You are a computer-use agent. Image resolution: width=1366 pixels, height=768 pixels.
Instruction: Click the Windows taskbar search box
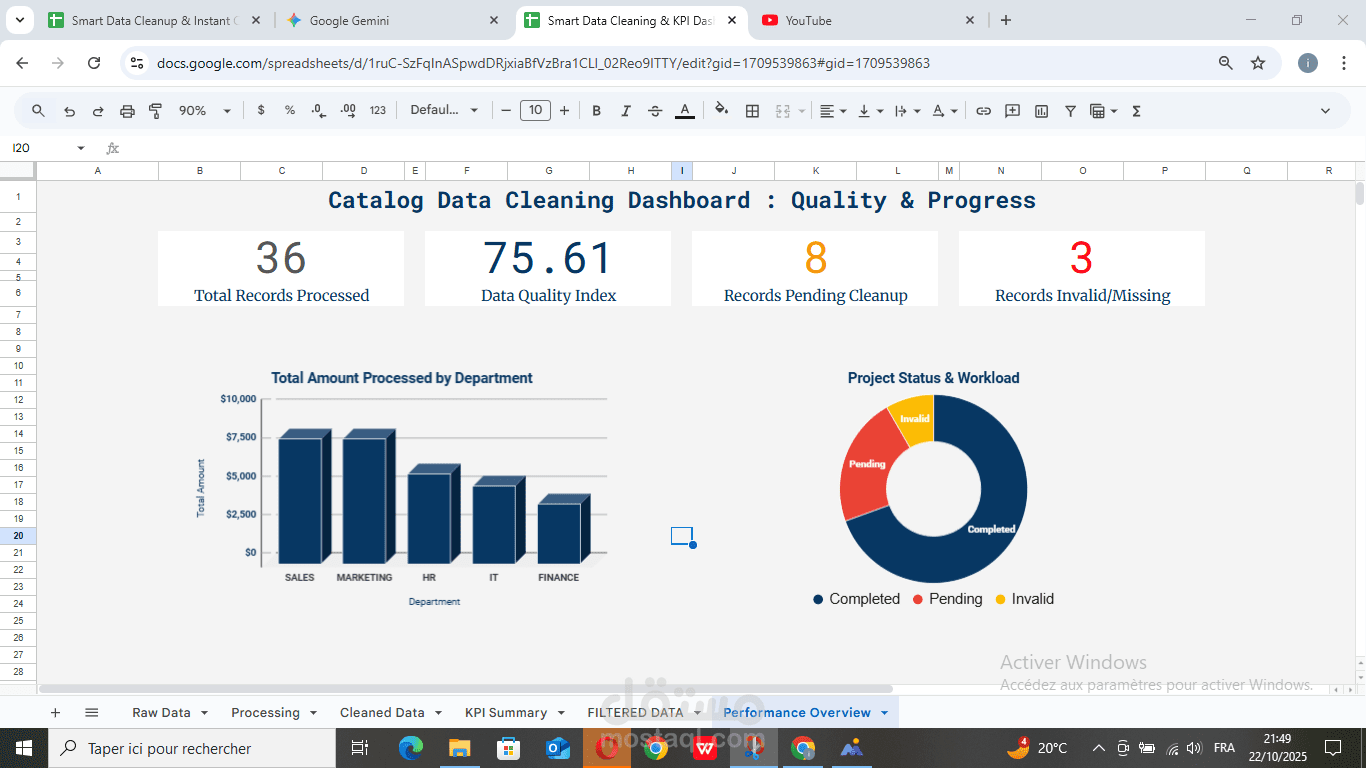click(192, 748)
